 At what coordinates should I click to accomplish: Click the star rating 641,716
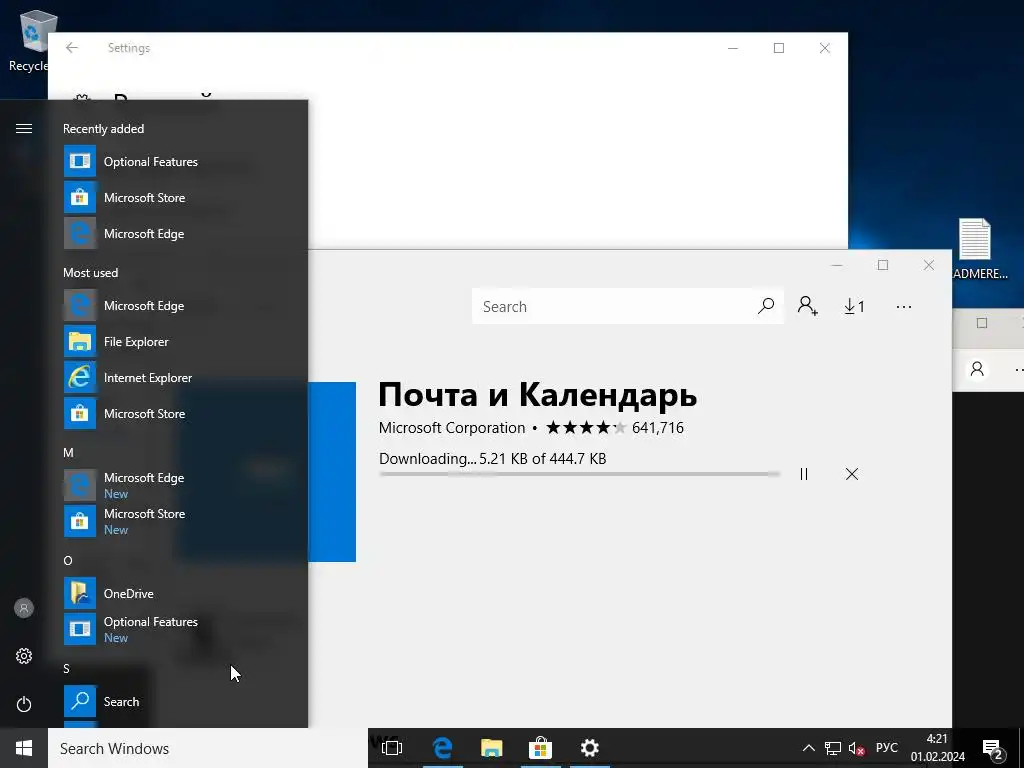point(615,428)
